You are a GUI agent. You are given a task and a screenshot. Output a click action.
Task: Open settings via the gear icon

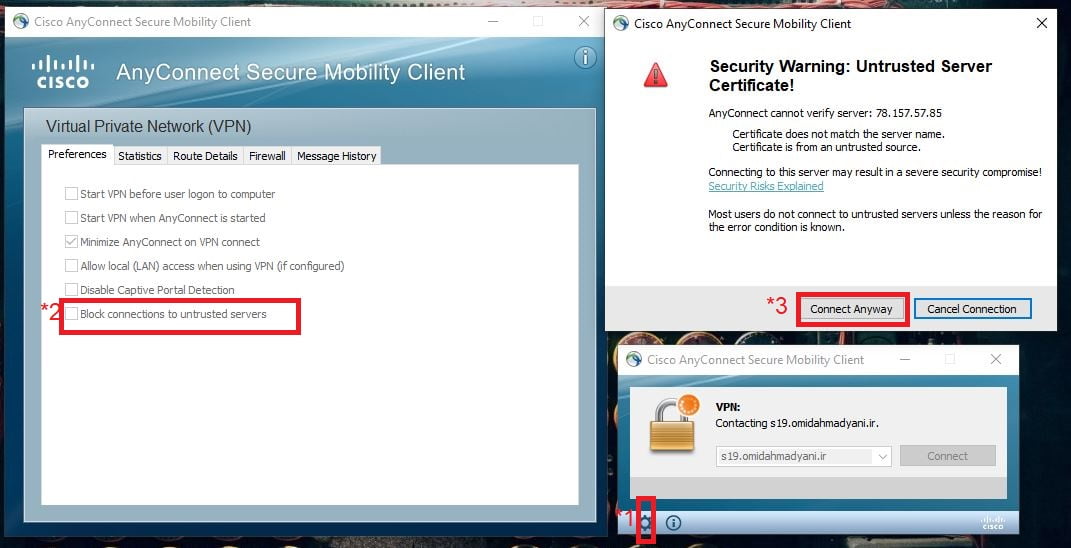click(x=646, y=522)
